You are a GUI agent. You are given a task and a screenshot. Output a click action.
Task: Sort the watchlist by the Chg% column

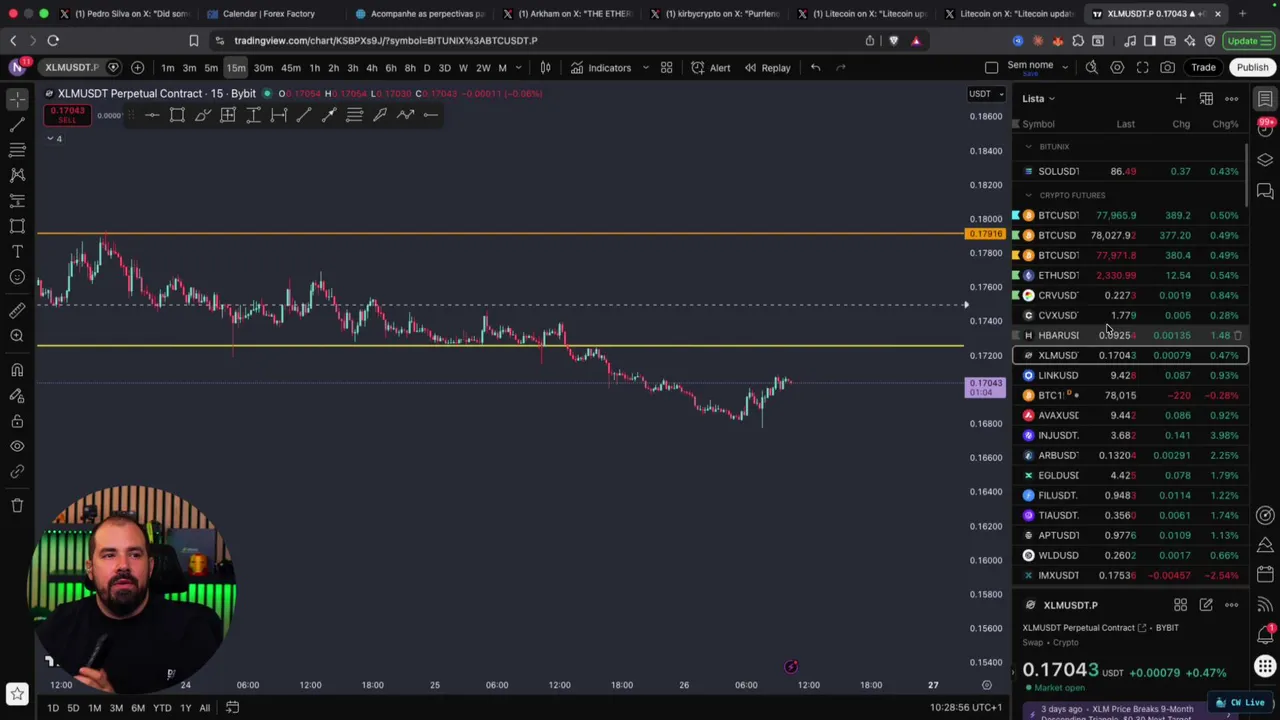pos(1225,124)
